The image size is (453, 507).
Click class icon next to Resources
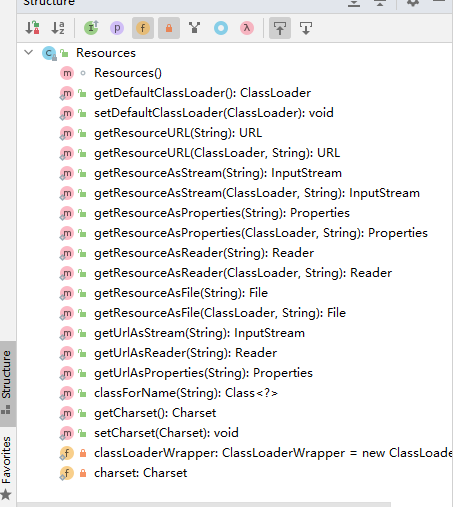point(49,53)
